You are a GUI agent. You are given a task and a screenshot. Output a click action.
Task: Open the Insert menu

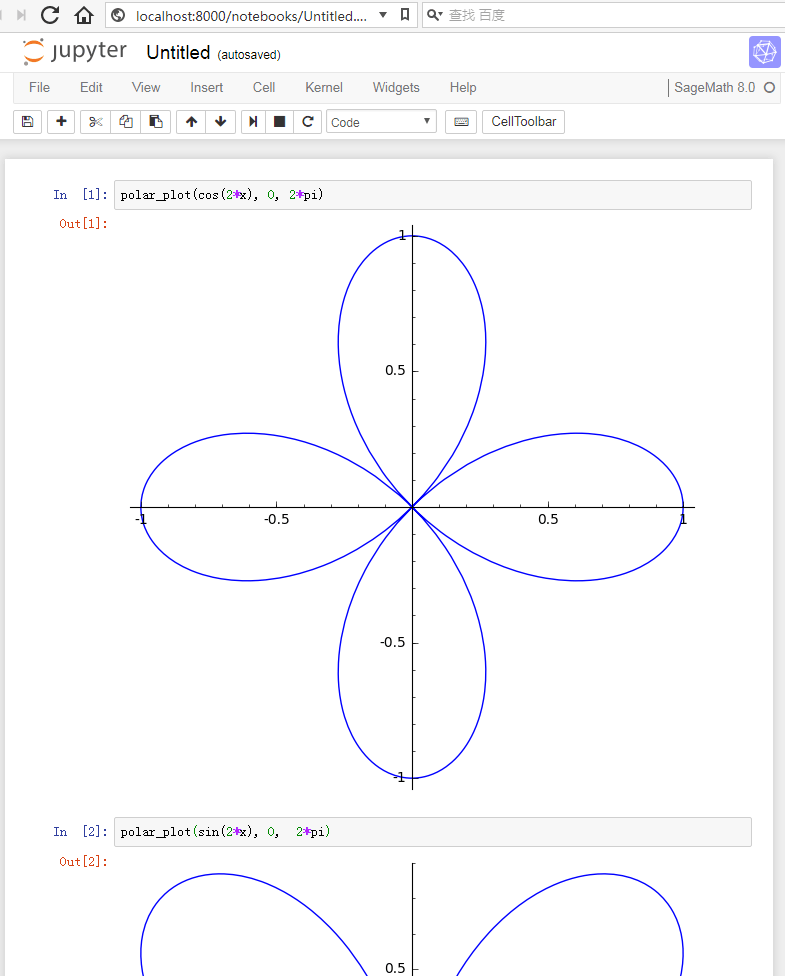(207, 88)
